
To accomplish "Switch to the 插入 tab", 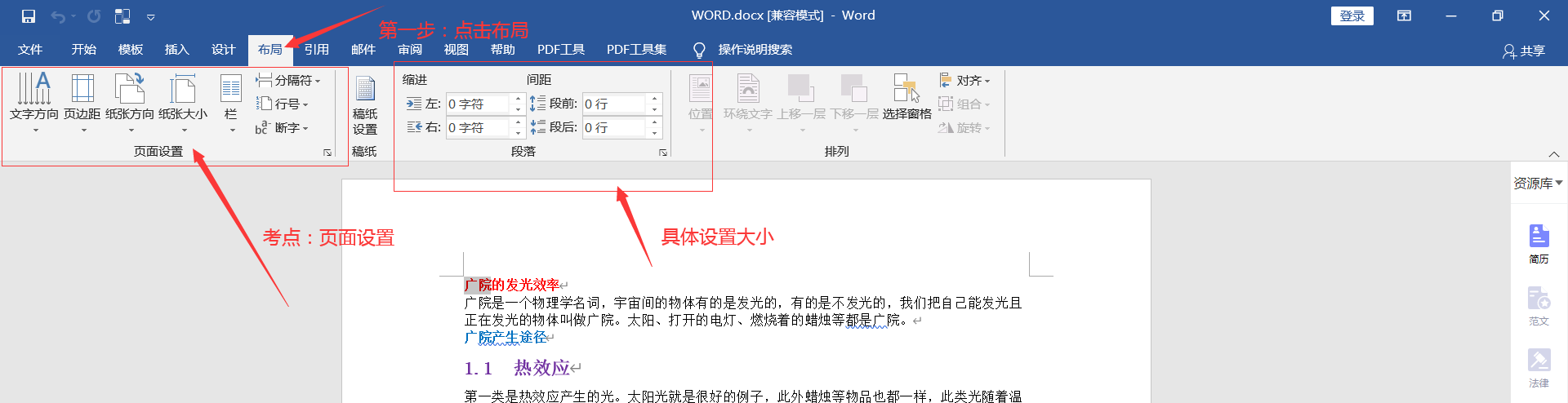I will (x=176, y=50).
